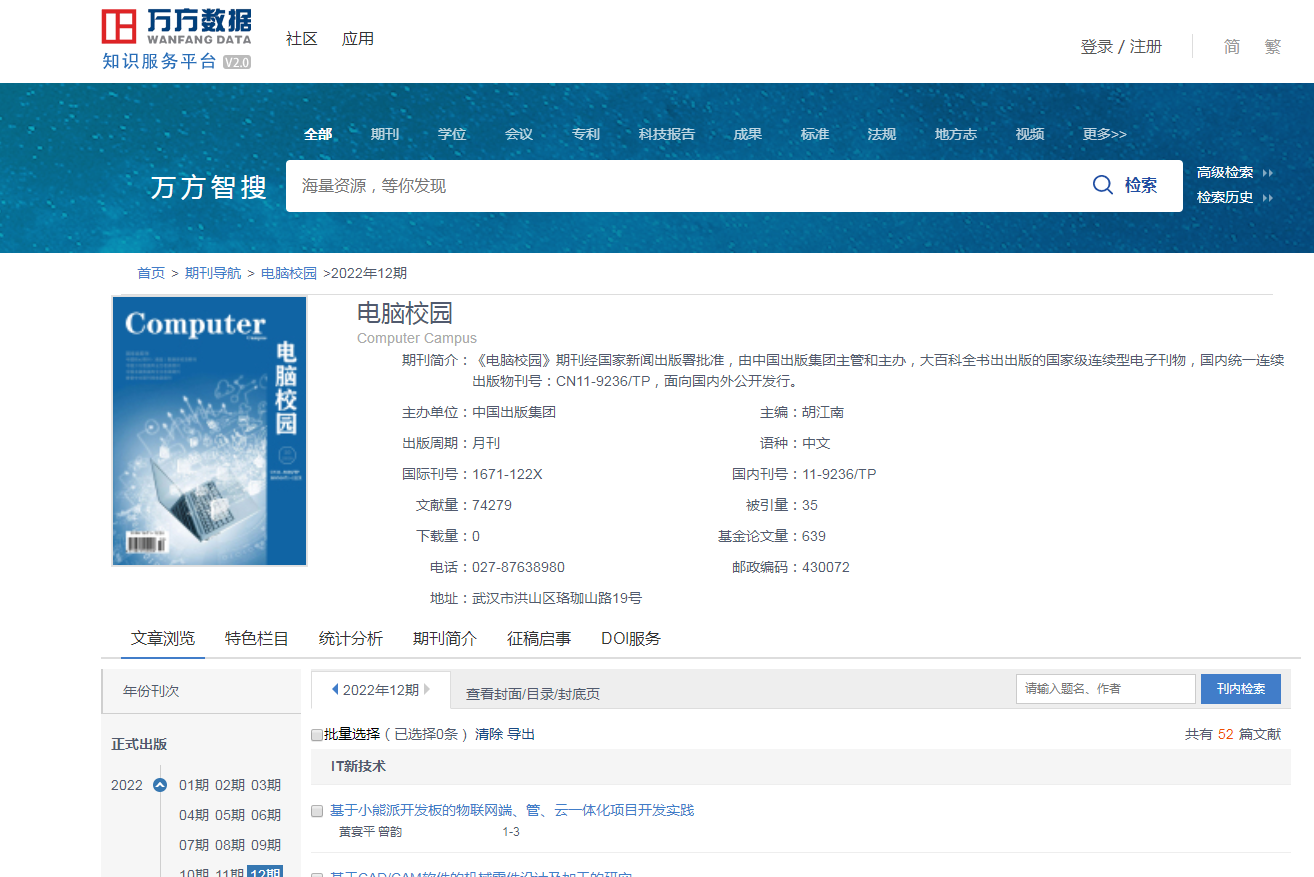This screenshot has height=877, width=1314.
Task: Click the 年份刊次 panel header
Action: point(201,691)
